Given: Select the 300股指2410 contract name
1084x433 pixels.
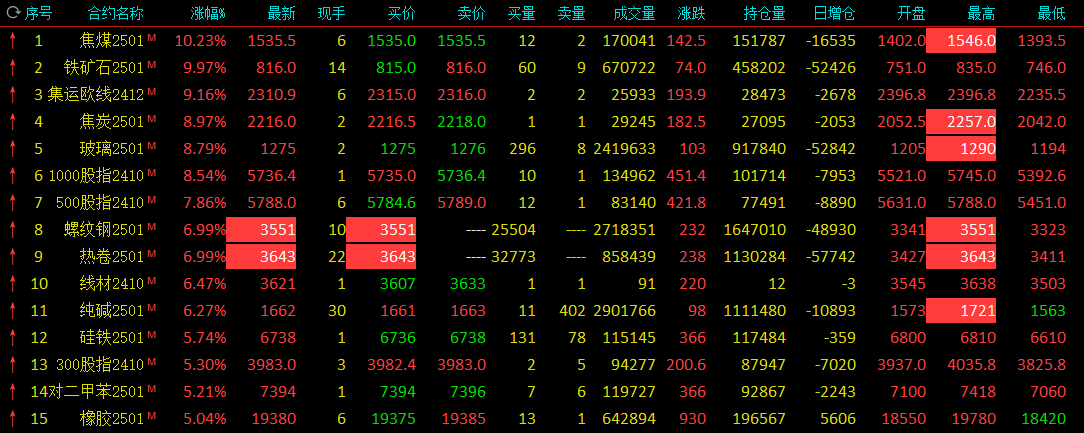Looking at the screenshot, I should pyautogui.click(x=100, y=365).
